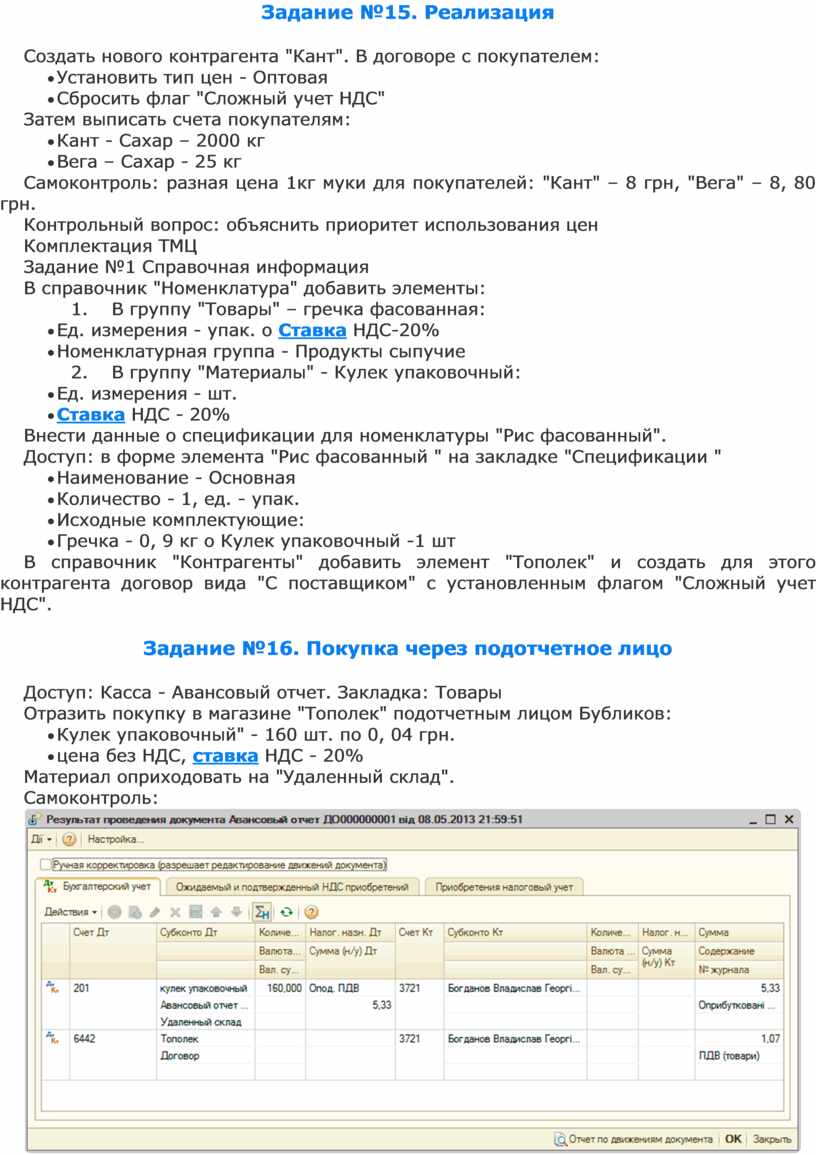816x1155 pixels.
Task: Click the Авансовый отчет cell
Action: coord(205,1005)
